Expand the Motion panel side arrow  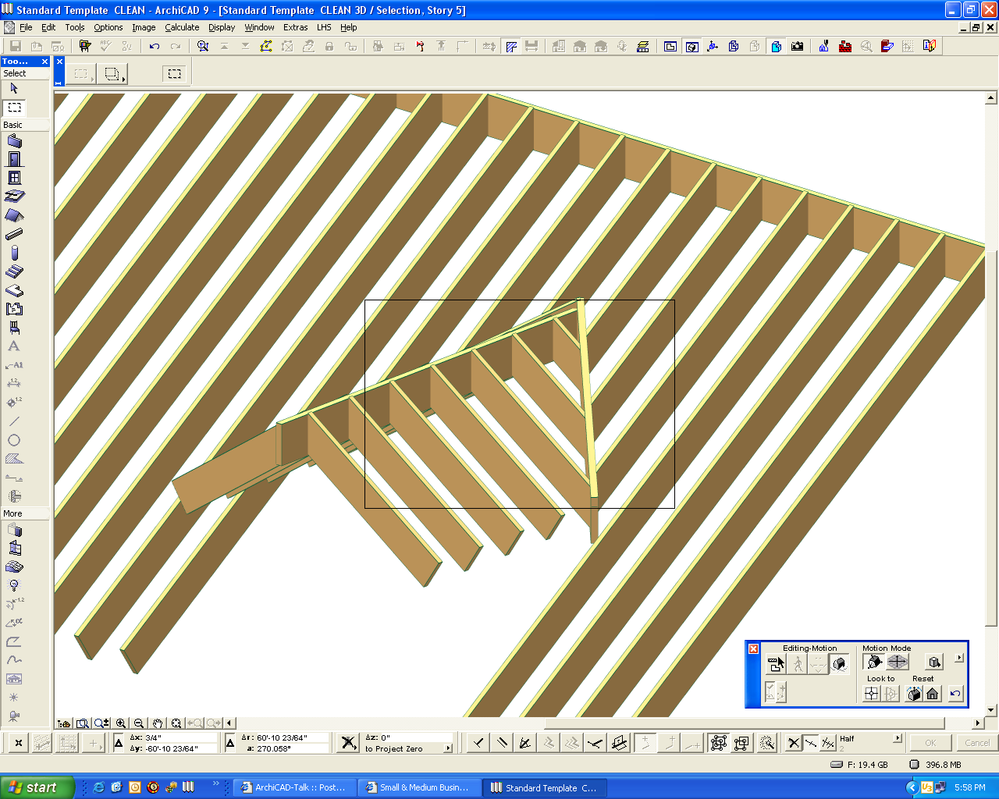(x=959, y=658)
